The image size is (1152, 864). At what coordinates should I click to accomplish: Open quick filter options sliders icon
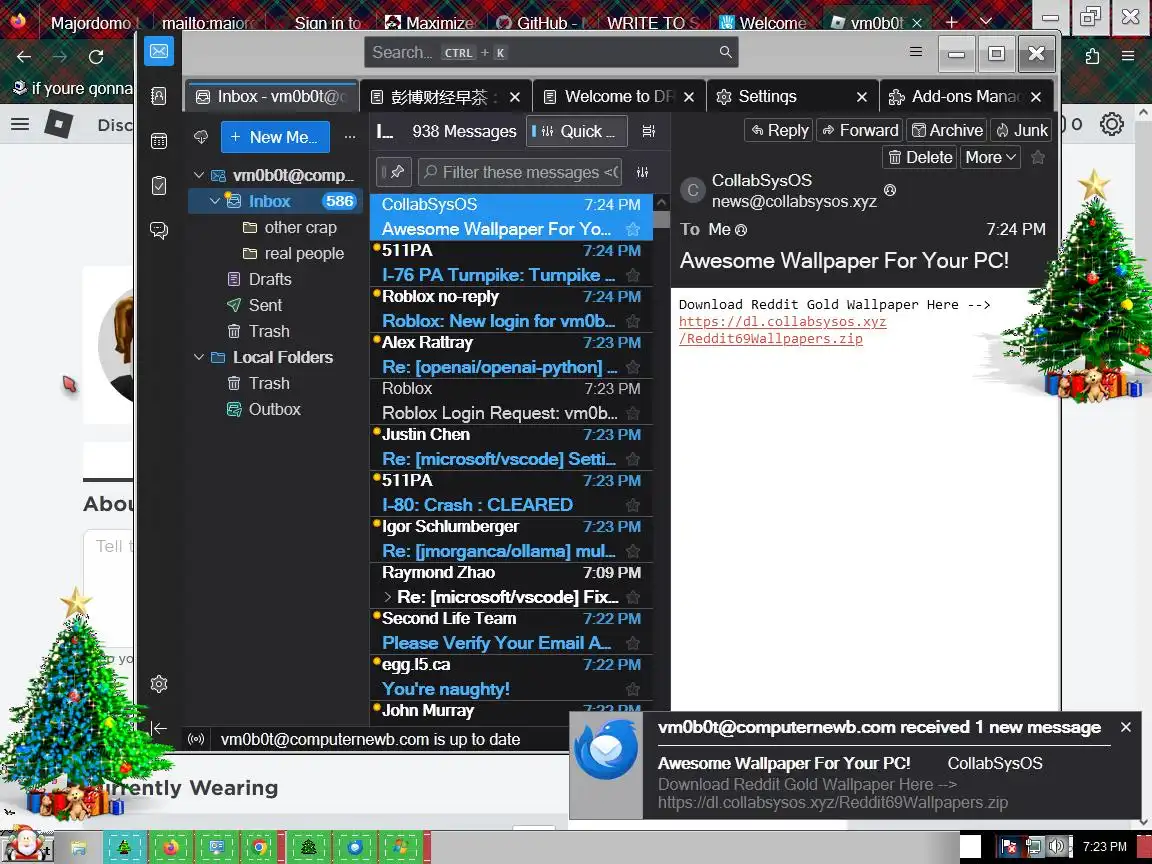click(642, 172)
